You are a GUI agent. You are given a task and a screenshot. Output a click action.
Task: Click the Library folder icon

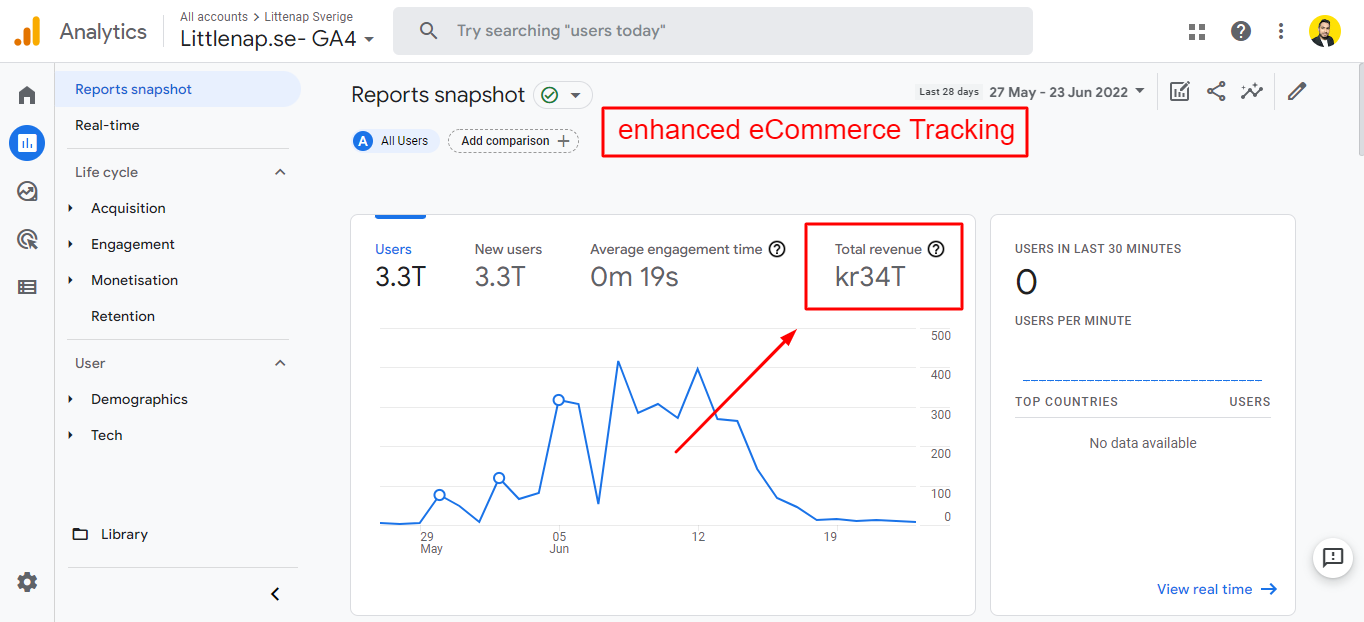click(x=80, y=534)
